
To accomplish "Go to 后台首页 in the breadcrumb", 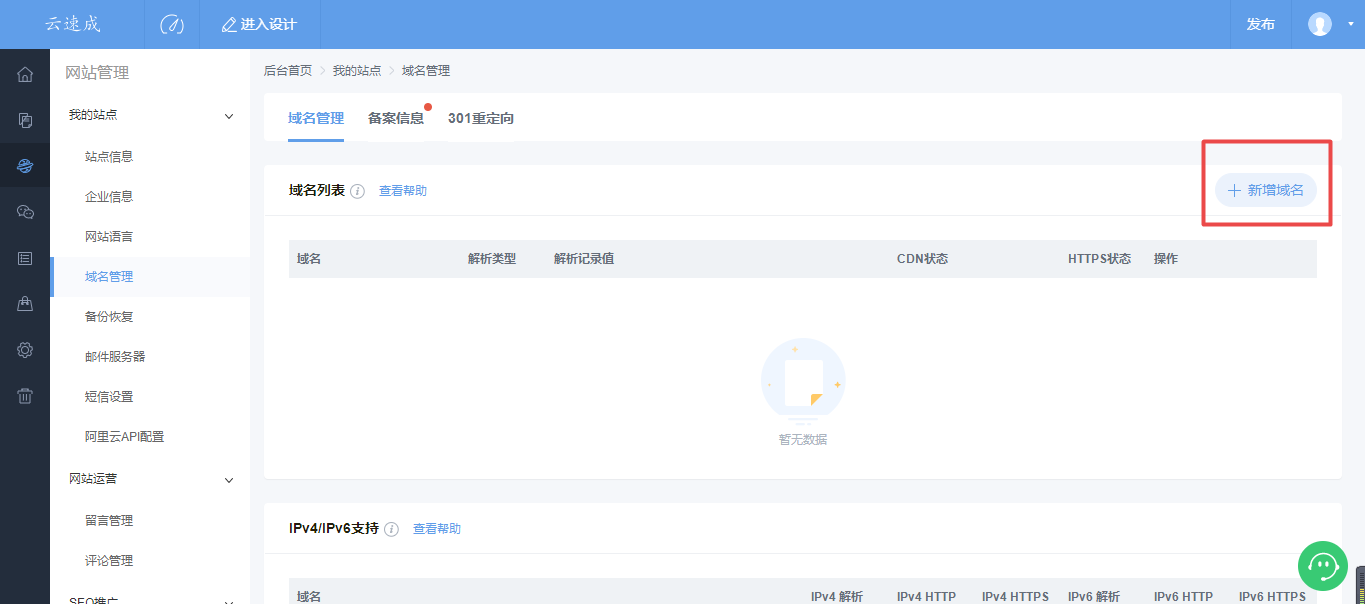I will (287, 71).
